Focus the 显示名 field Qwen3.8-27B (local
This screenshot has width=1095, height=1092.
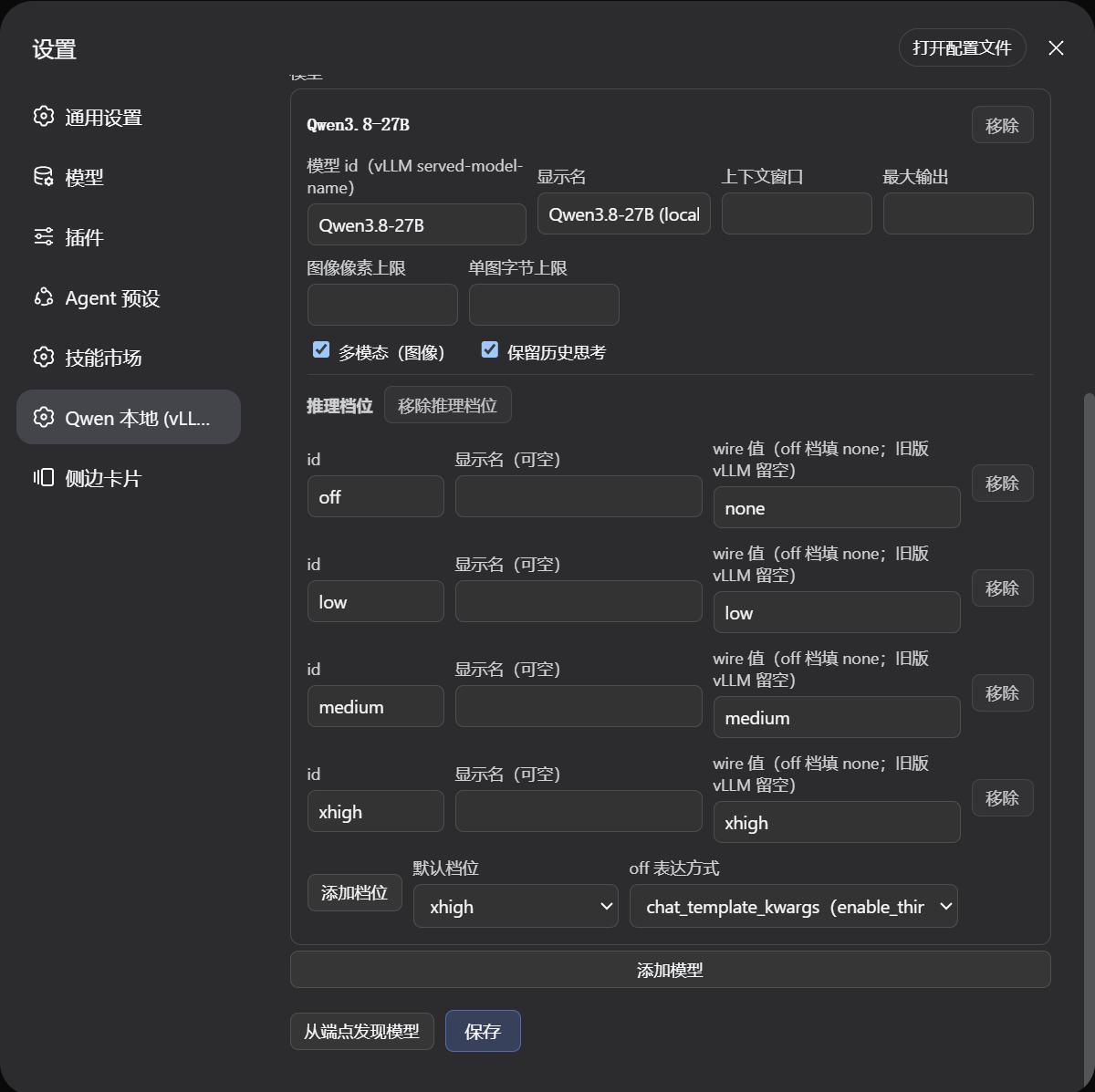(x=624, y=213)
